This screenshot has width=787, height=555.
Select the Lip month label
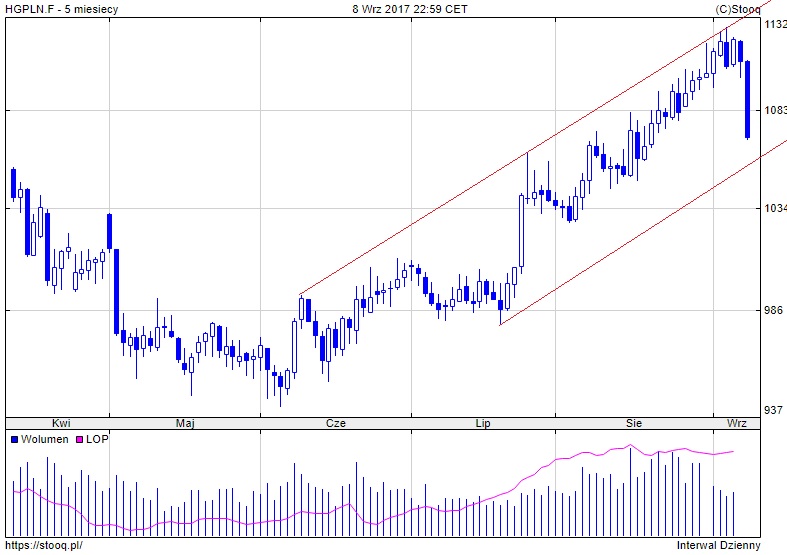(484, 423)
